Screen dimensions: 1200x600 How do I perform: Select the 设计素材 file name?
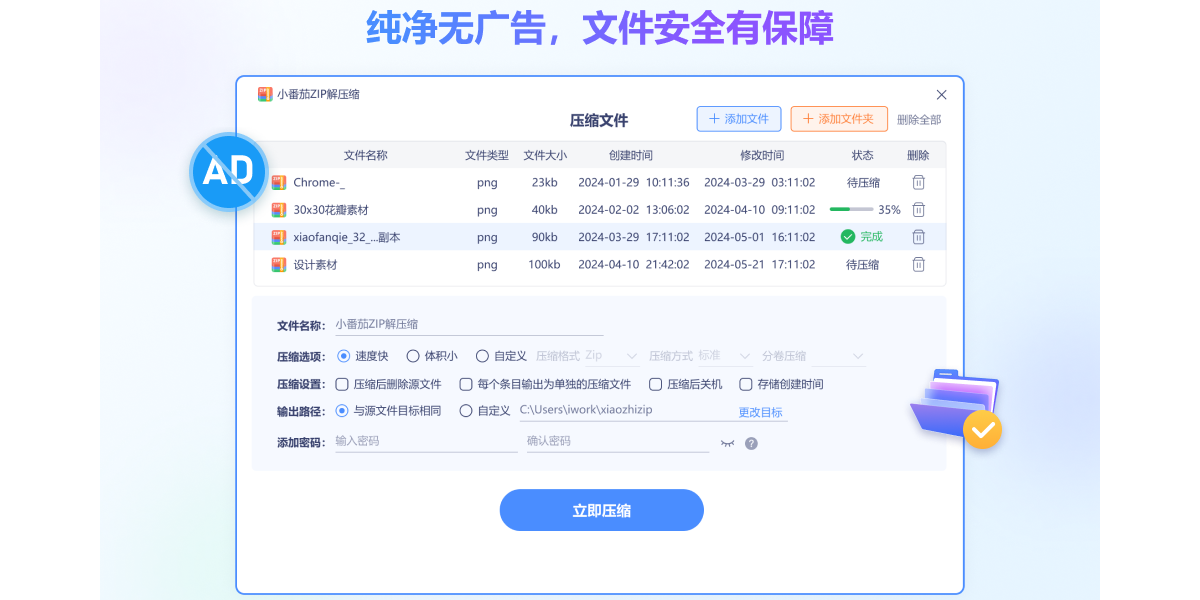pyautogui.click(x=315, y=265)
